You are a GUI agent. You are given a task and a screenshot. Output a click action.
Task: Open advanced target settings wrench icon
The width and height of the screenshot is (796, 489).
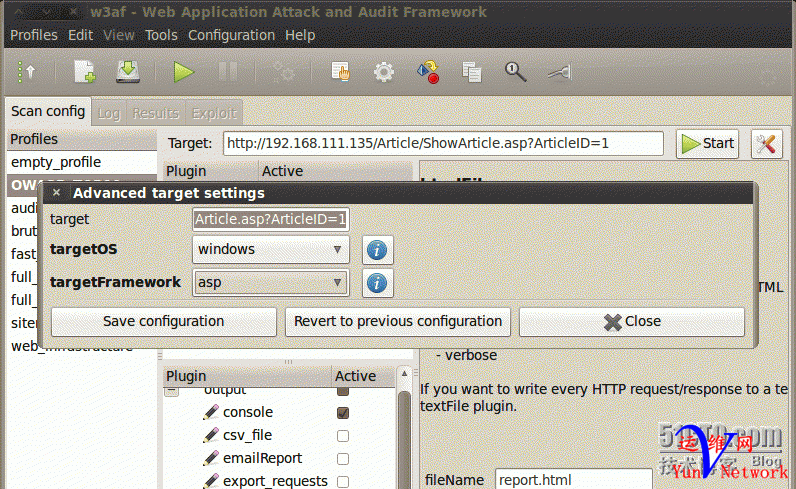coord(767,144)
